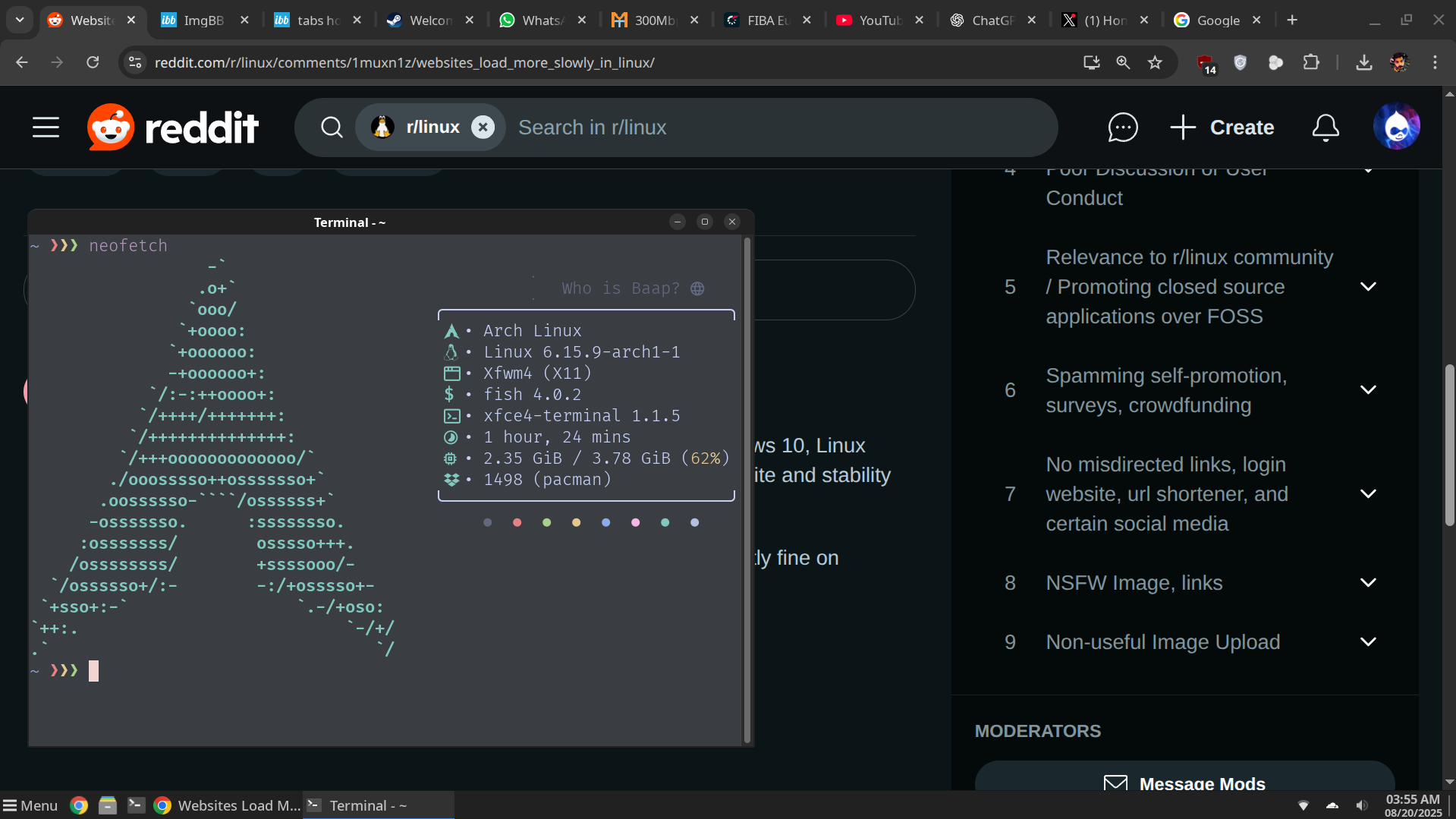Screen dimensions: 1456x819
Task: Open the file manager taskbar launcher
Action: click(x=108, y=805)
